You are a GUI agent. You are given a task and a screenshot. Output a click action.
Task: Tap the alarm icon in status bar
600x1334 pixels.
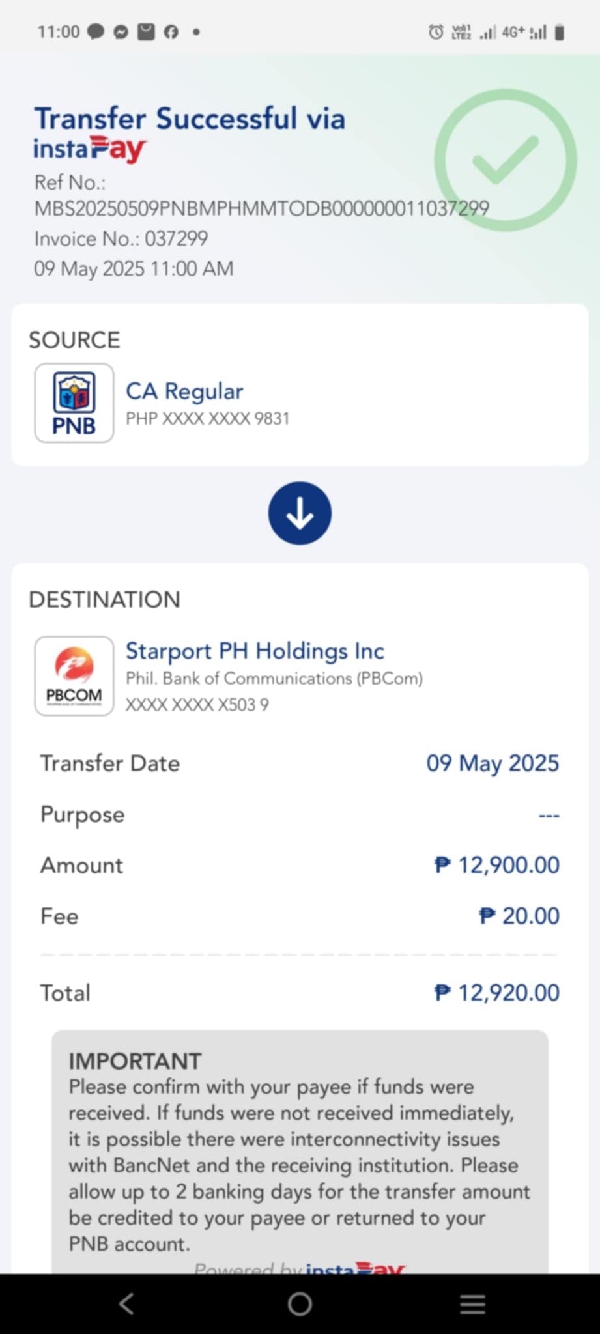point(436,32)
